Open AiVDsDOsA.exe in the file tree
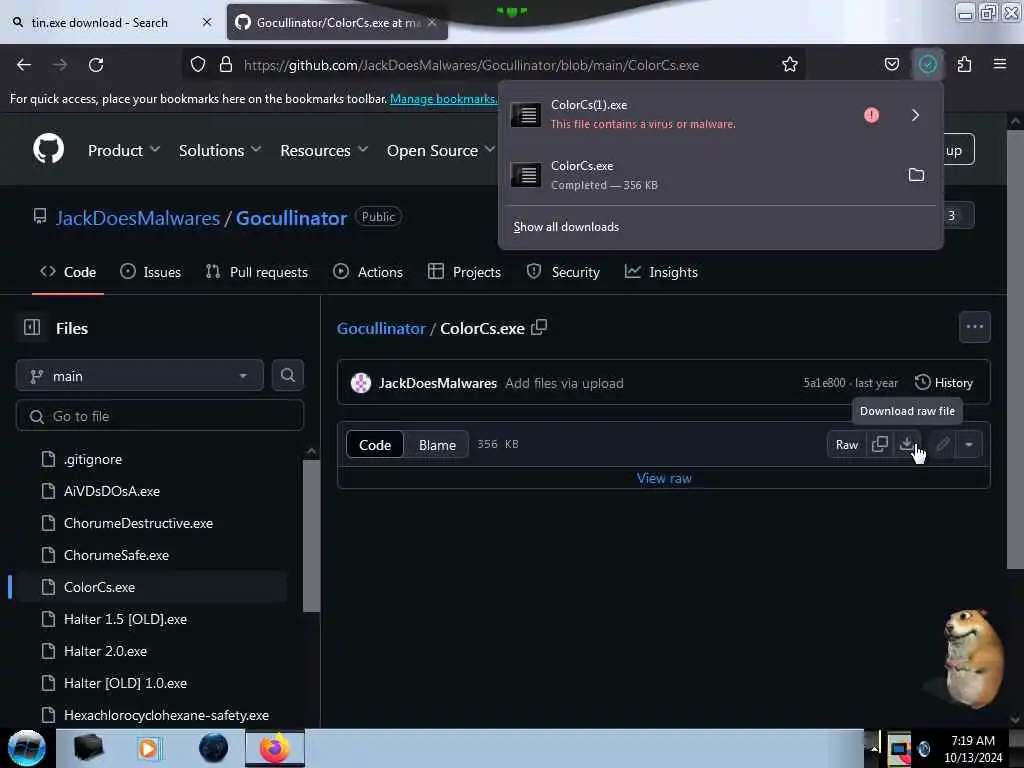 pos(112,491)
